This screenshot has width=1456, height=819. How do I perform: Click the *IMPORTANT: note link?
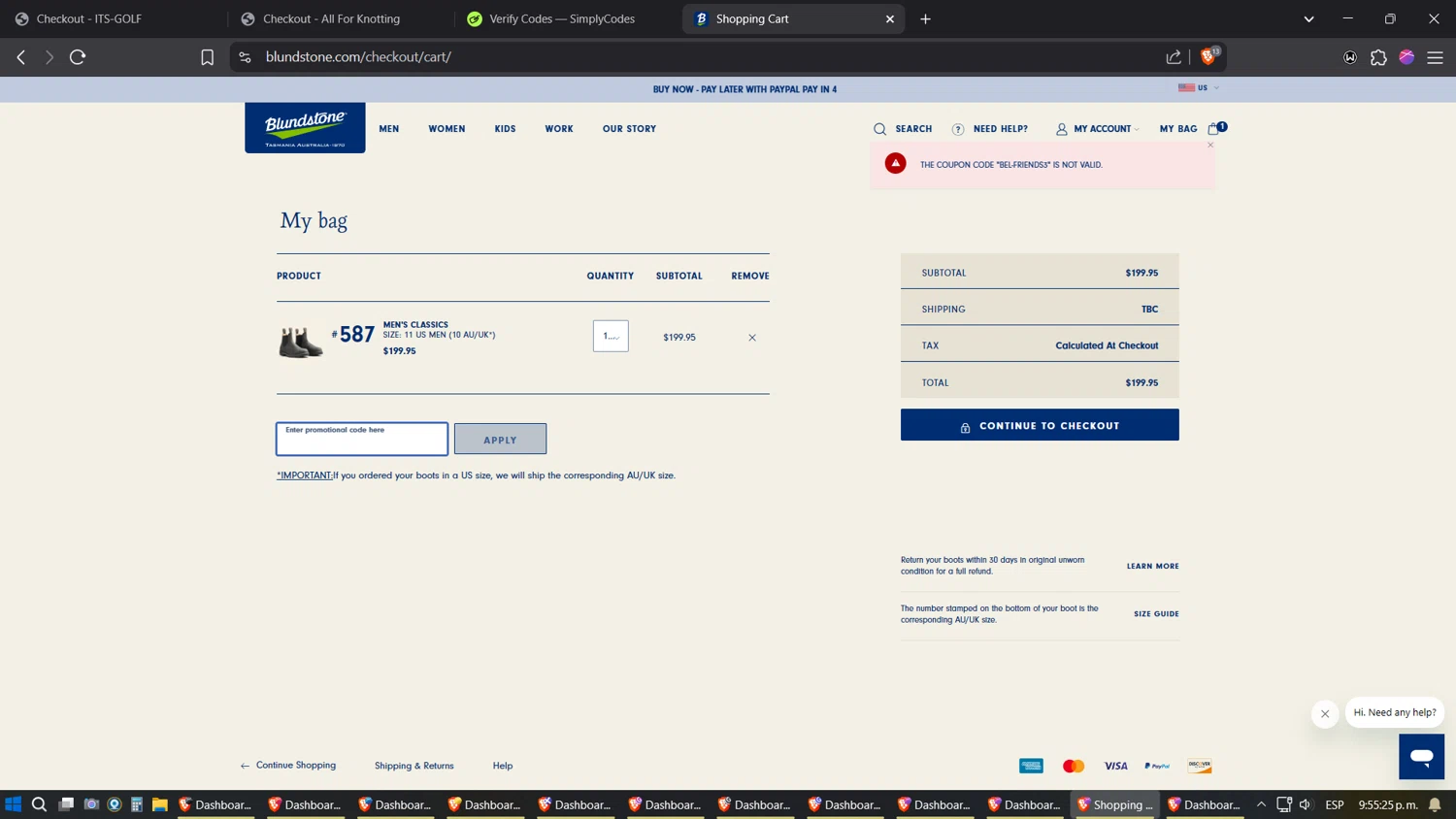tap(305, 475)
